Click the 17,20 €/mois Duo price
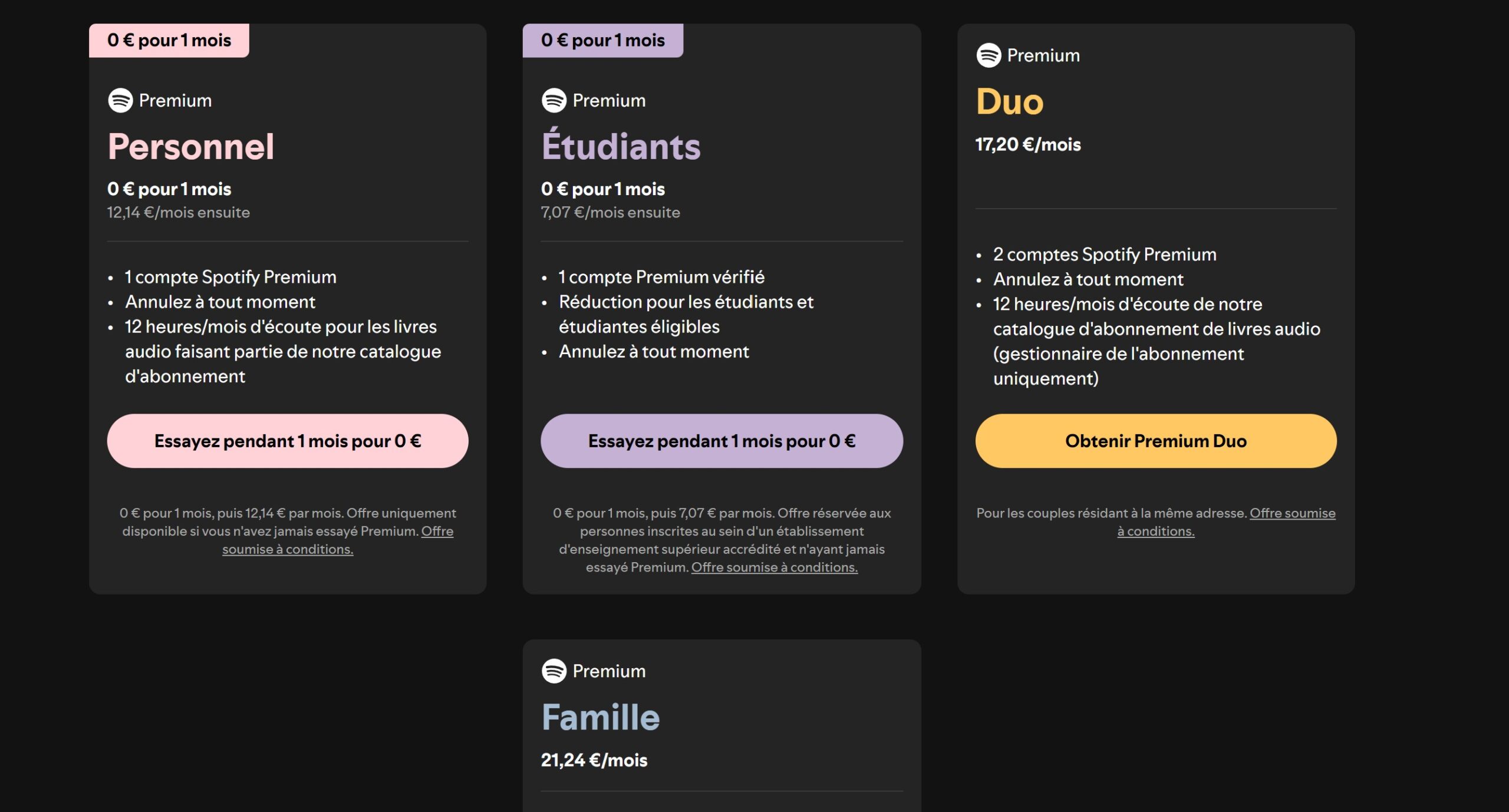1509x812 pixels. [x=1027, y=144]
